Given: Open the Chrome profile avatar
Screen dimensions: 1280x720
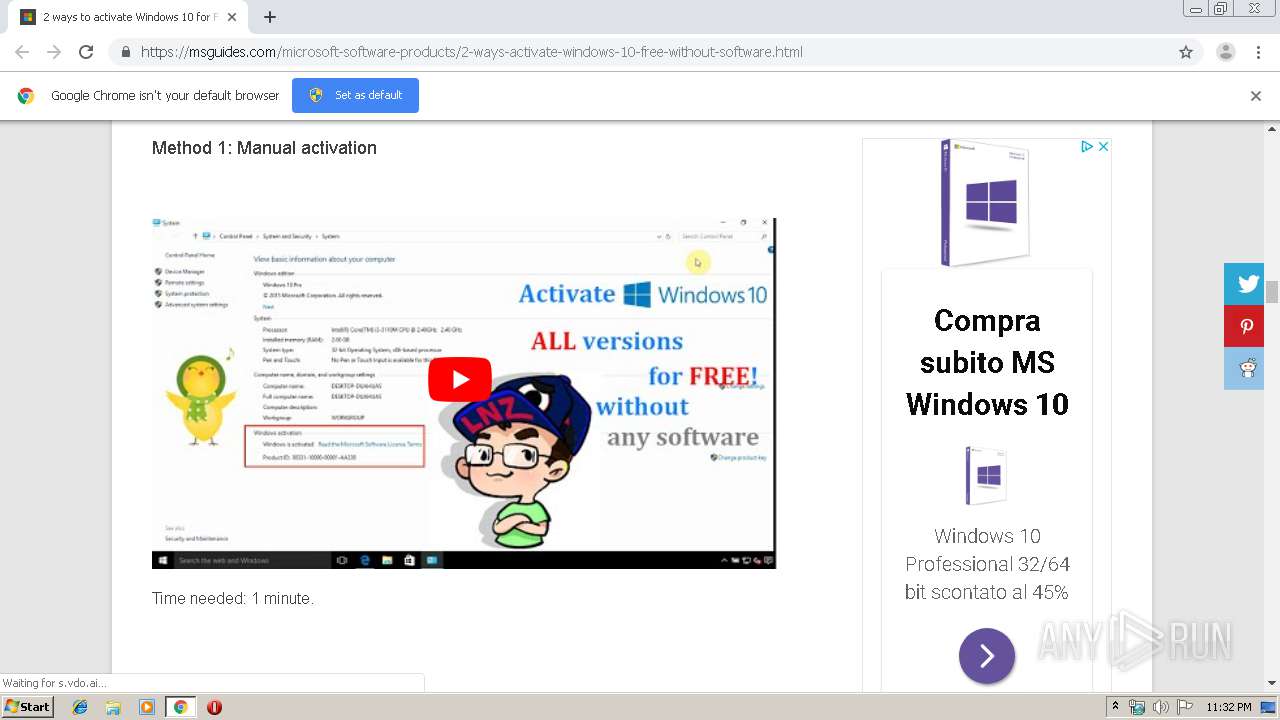Looking at the screenshot, I should click(1226, 52).
